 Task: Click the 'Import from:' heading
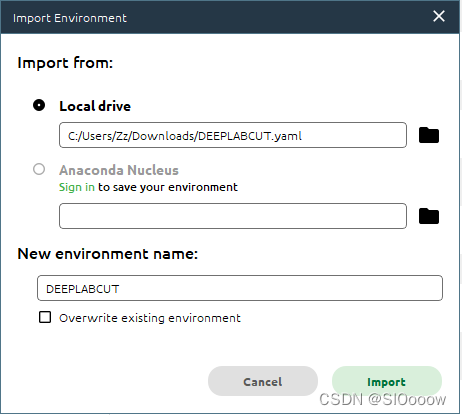point(65,63)
